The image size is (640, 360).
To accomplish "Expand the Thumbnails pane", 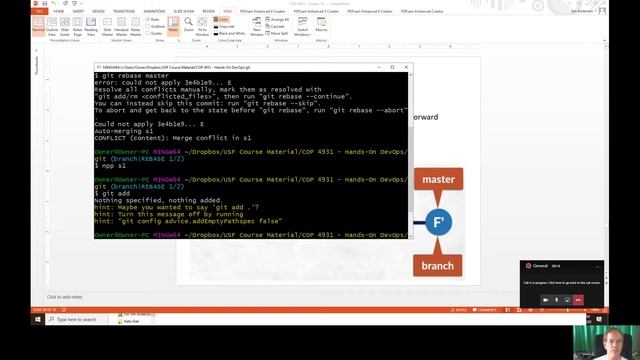I will [x=36, y=51].
